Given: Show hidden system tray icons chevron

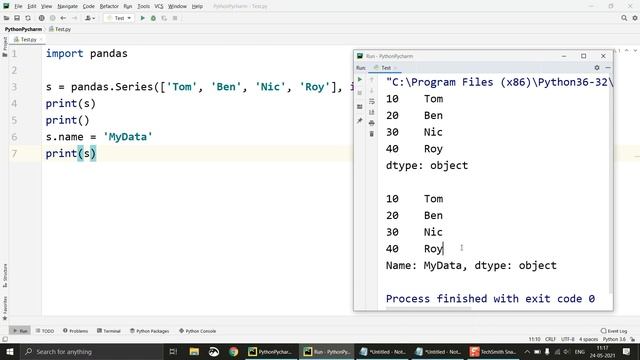Looking at the screenshot, I should click(527, 351).
